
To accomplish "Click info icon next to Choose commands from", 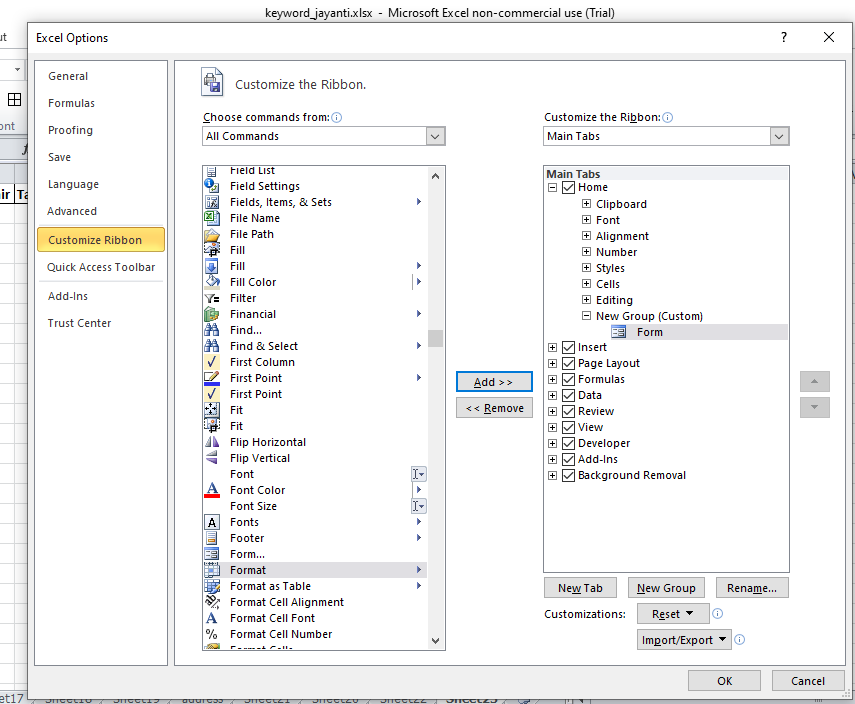I will tap(337, 117).
